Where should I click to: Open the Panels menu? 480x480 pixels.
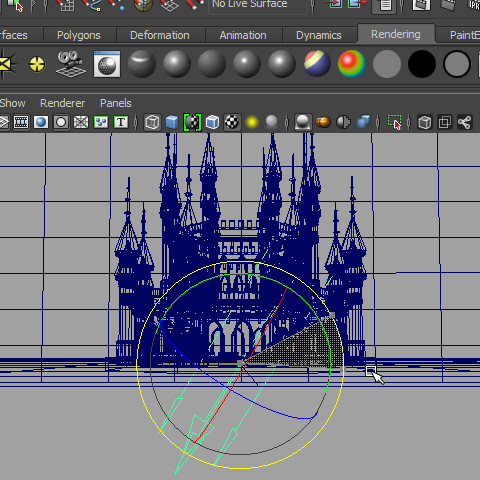pyautogui.click(x=116, y=103)
